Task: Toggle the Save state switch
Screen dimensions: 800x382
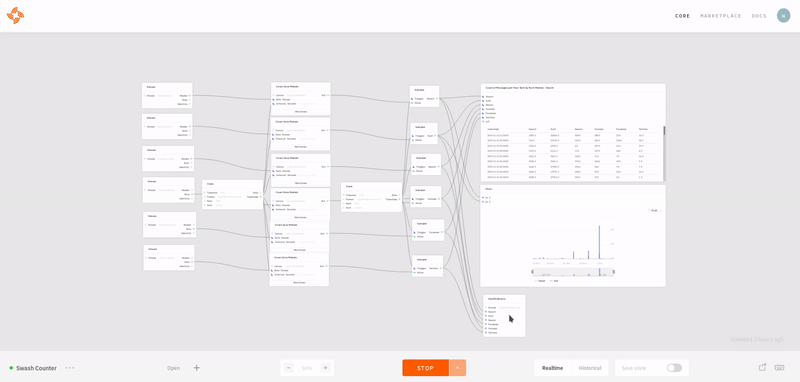Action: coord(674,368)
